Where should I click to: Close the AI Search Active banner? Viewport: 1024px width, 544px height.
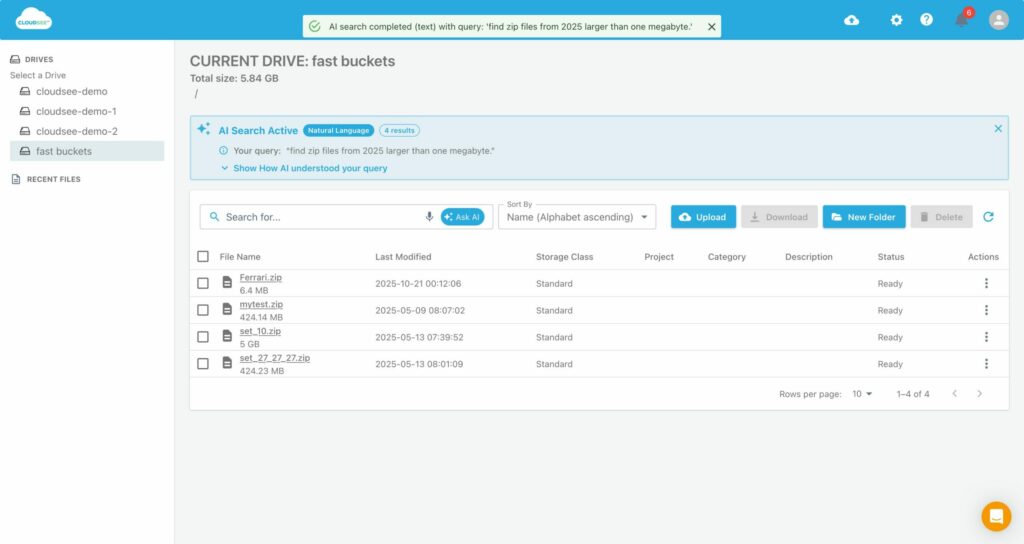click(x=998, y=129)
